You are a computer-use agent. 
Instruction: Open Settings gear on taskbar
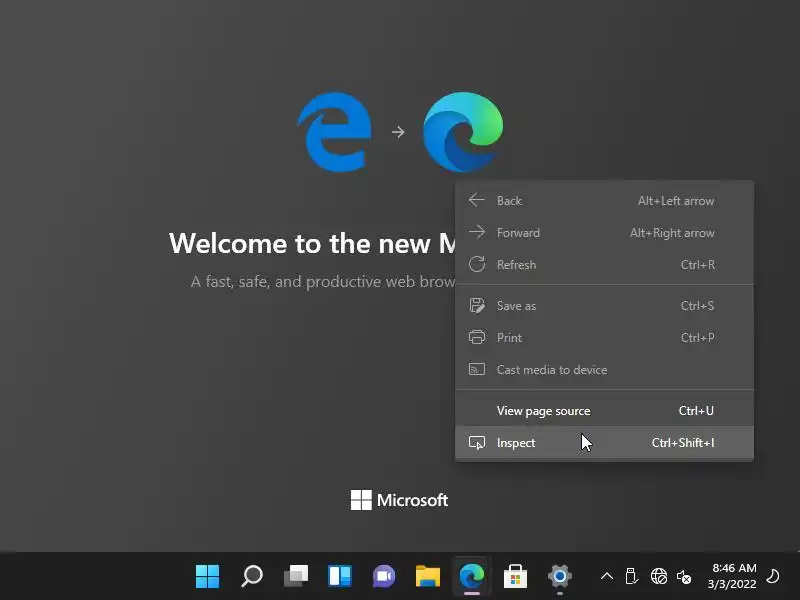click(560, 577)
